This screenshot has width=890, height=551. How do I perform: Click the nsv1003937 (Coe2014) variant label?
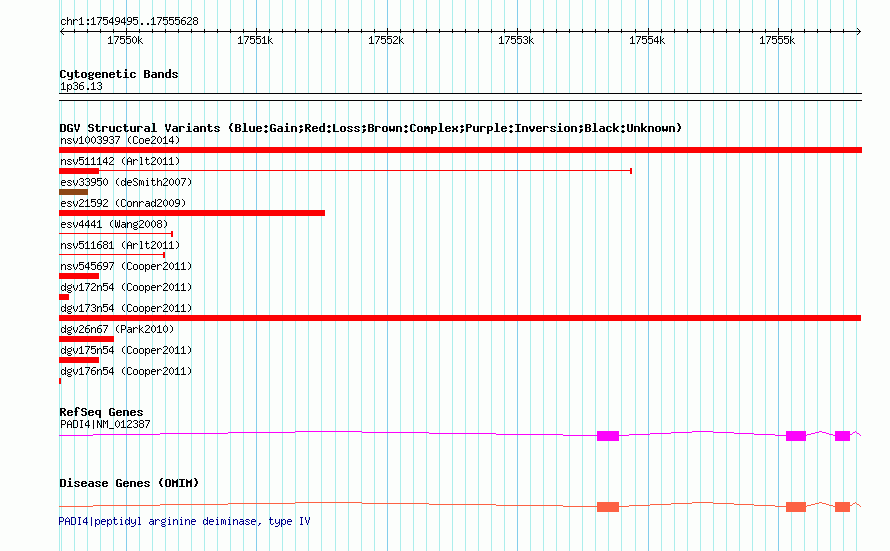point(120,140)
